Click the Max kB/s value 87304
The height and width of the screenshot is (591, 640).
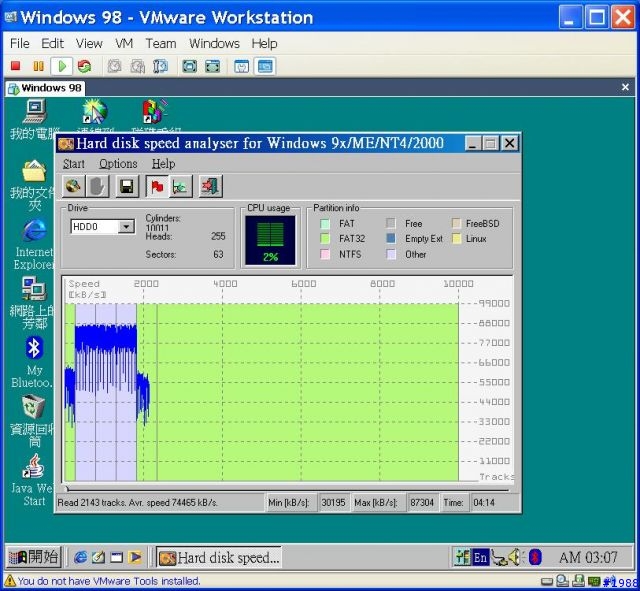pos(422,502)
